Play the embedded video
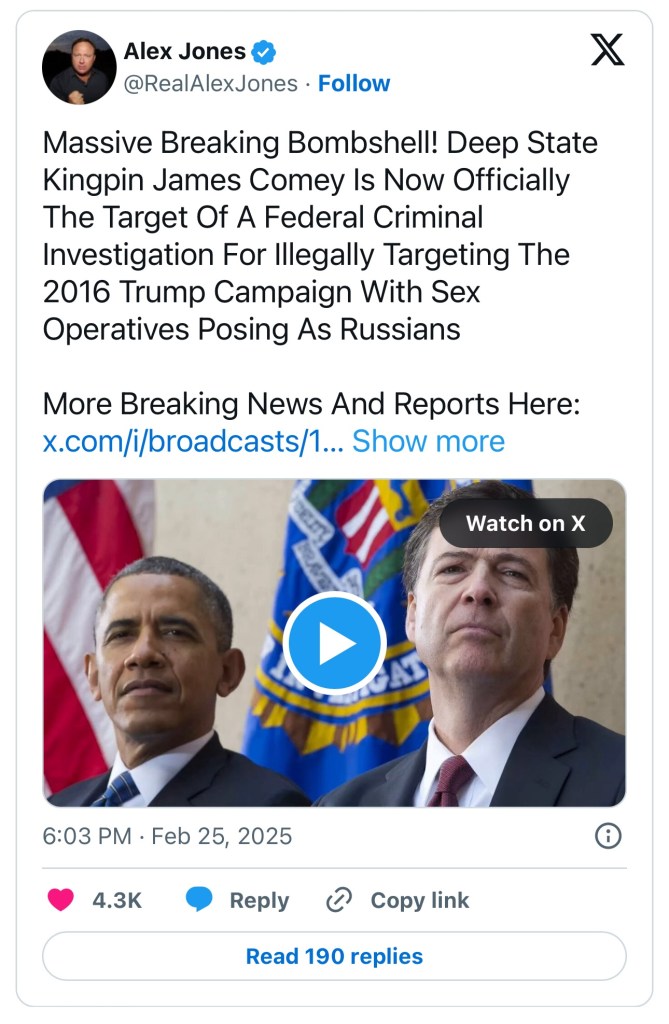The height and width of the screenshot is (1024, 669). (x=334, y=643)
